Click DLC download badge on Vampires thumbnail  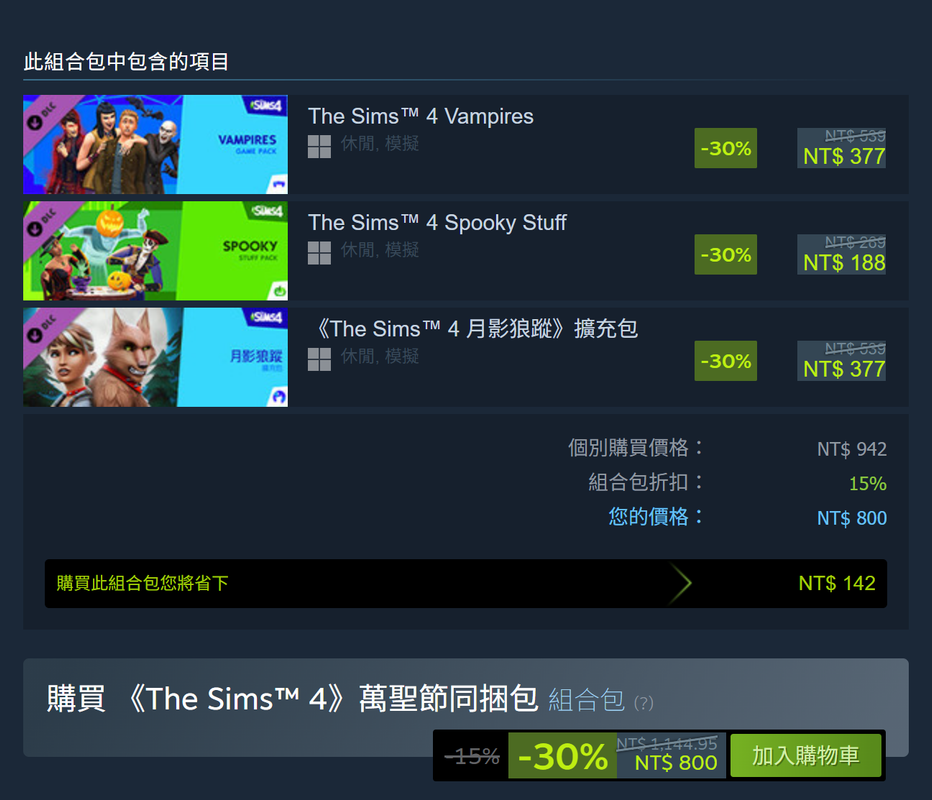pyautogui.click(x=35, y=122)
